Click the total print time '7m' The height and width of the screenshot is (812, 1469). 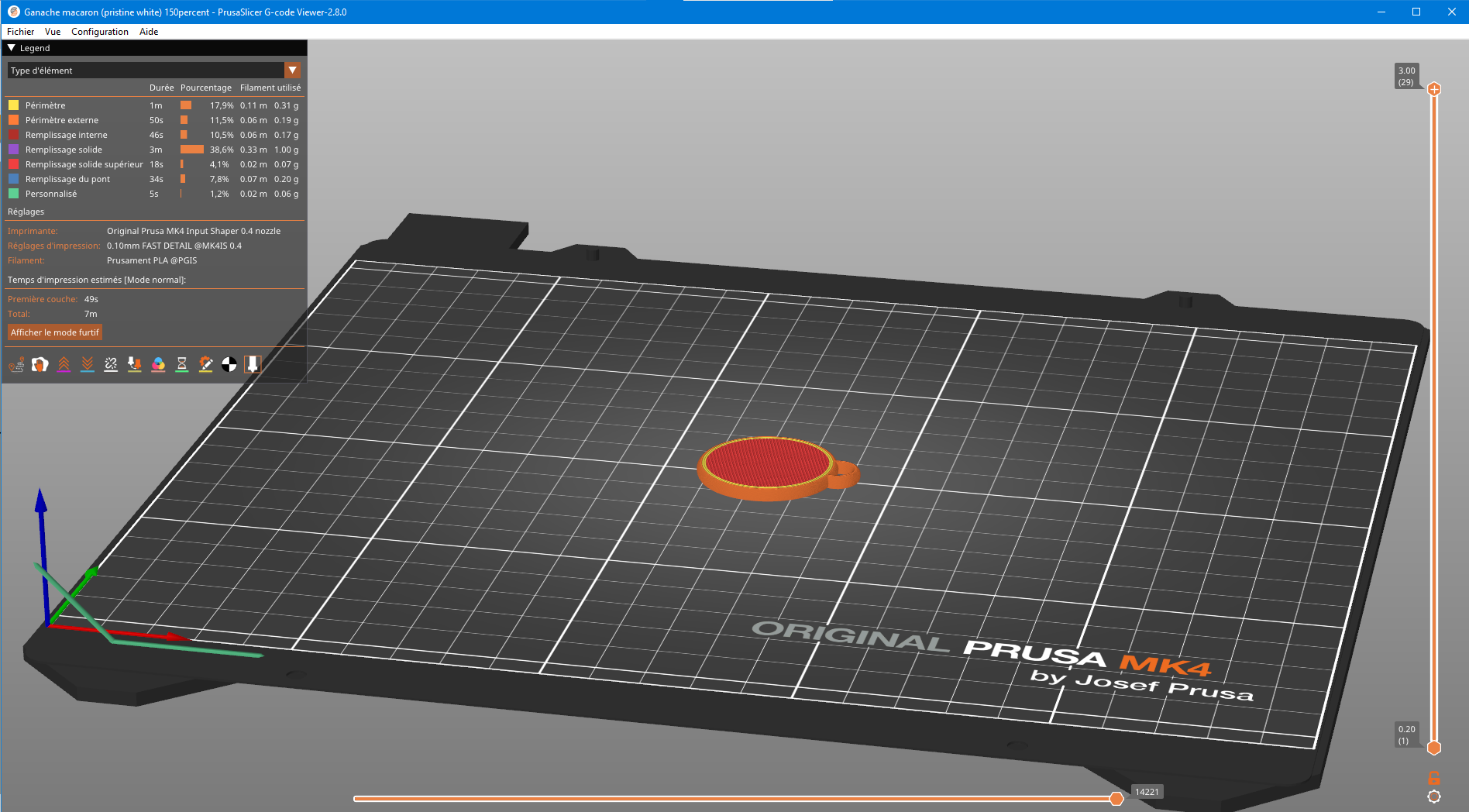coord(91,314)
